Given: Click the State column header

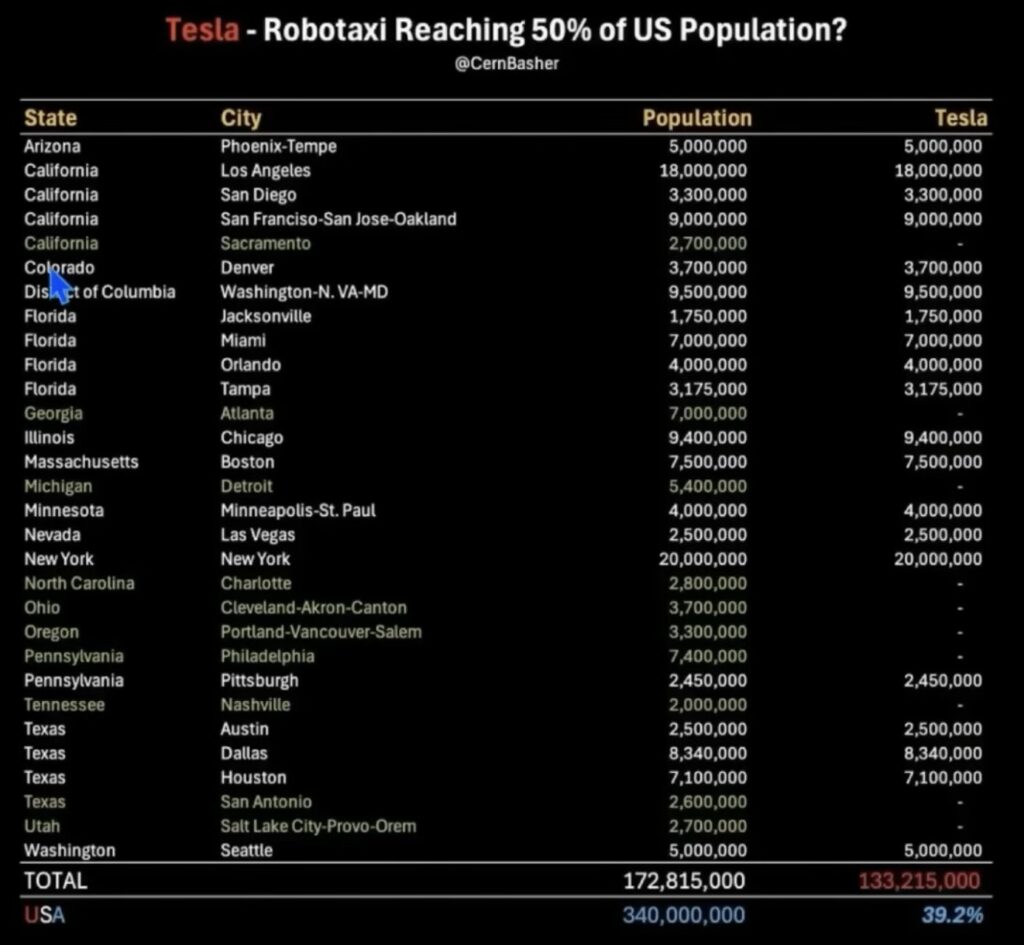Looking at the screenshot, I should 50,118.
